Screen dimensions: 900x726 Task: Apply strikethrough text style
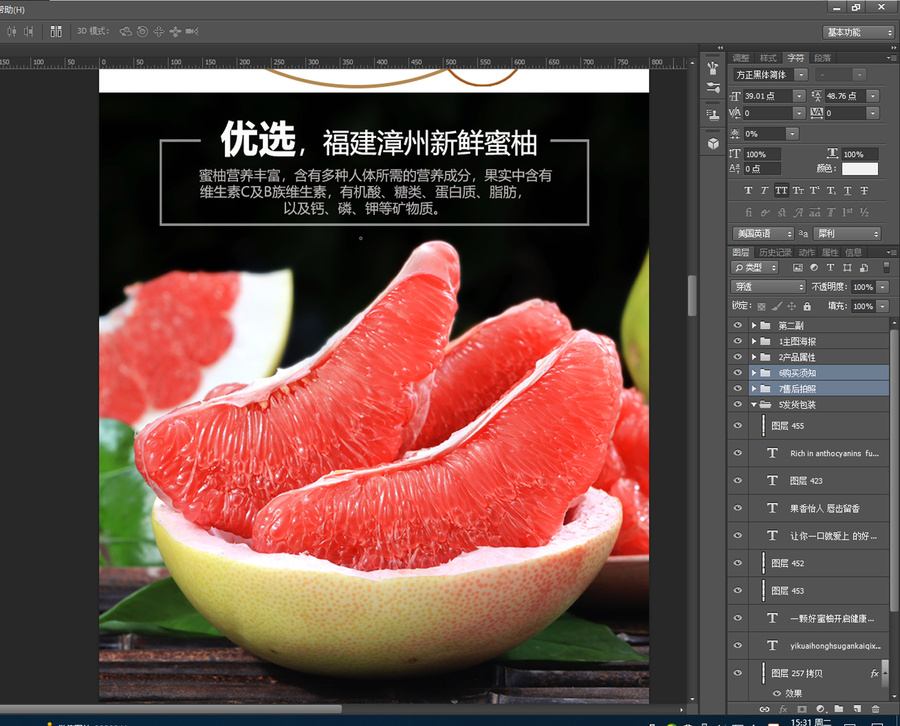[x=864, y=191]
